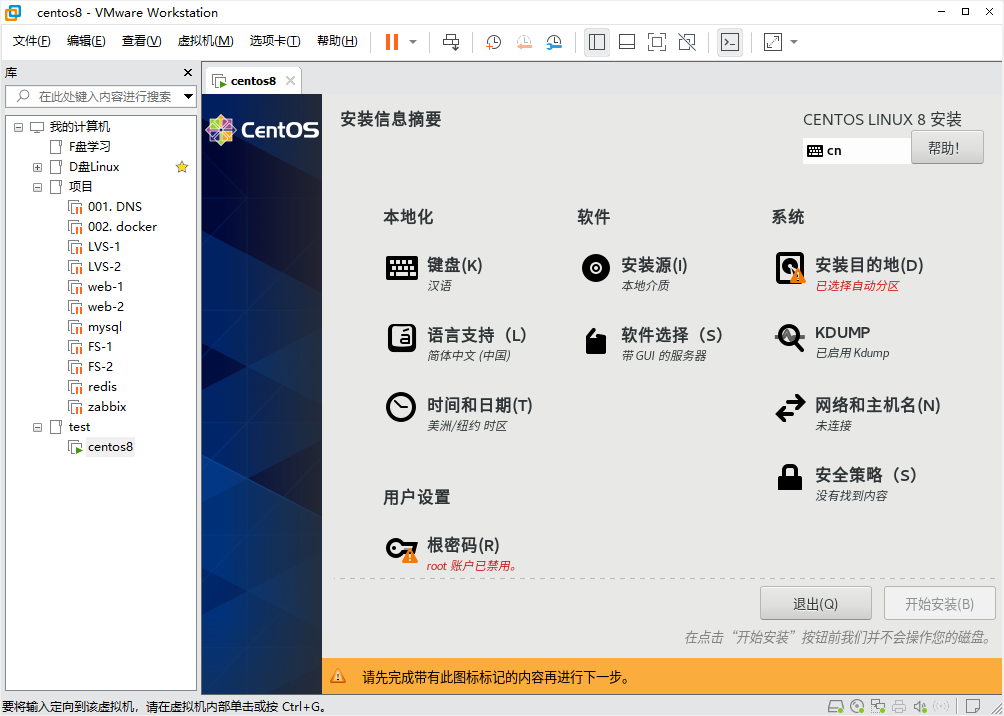Image resolution: width=1004 pixels, height=716 pixels.
Task: Open the 安全策略 (S) lock icon
Action: pyautogui.click(x=789, y=477)
